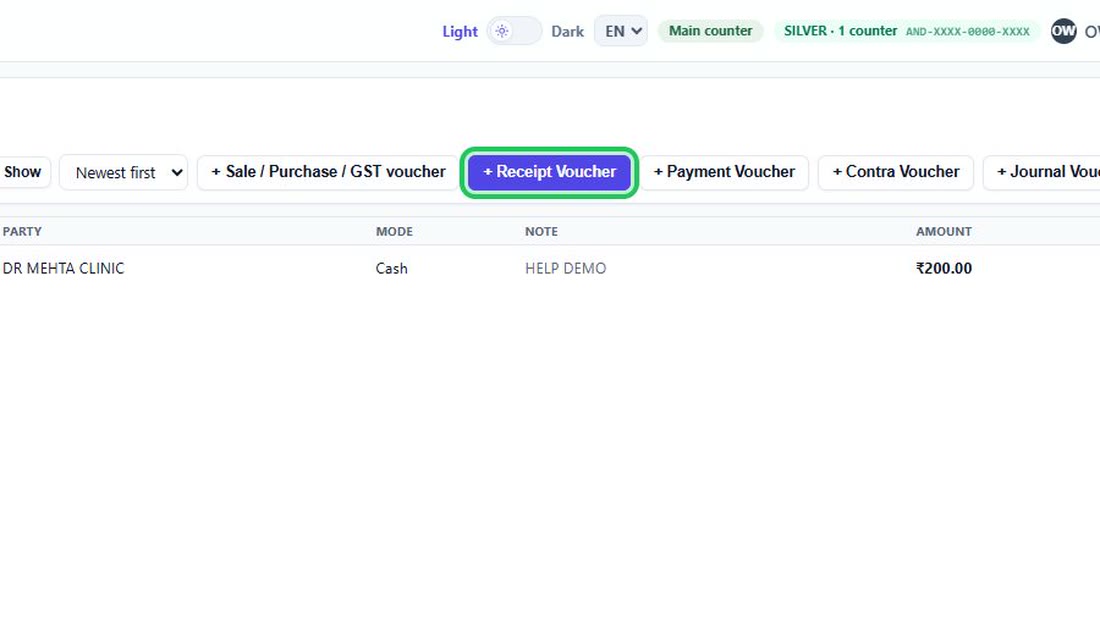
Task: Click the AMOUNT column header
Action: tap(944, 231)
